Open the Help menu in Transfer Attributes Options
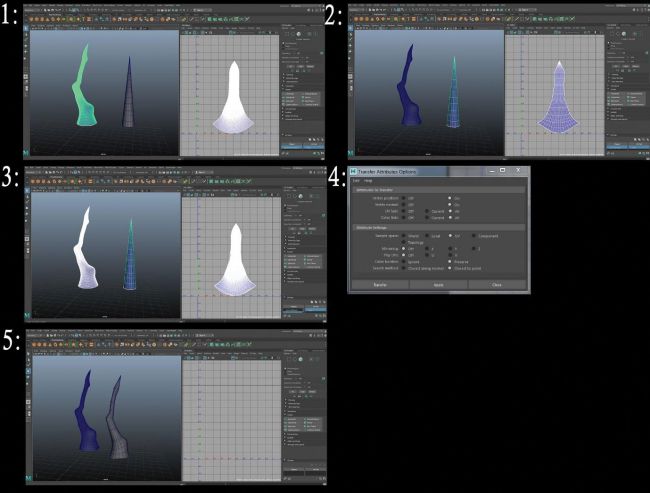650x493 pixels. coord(368,181)
